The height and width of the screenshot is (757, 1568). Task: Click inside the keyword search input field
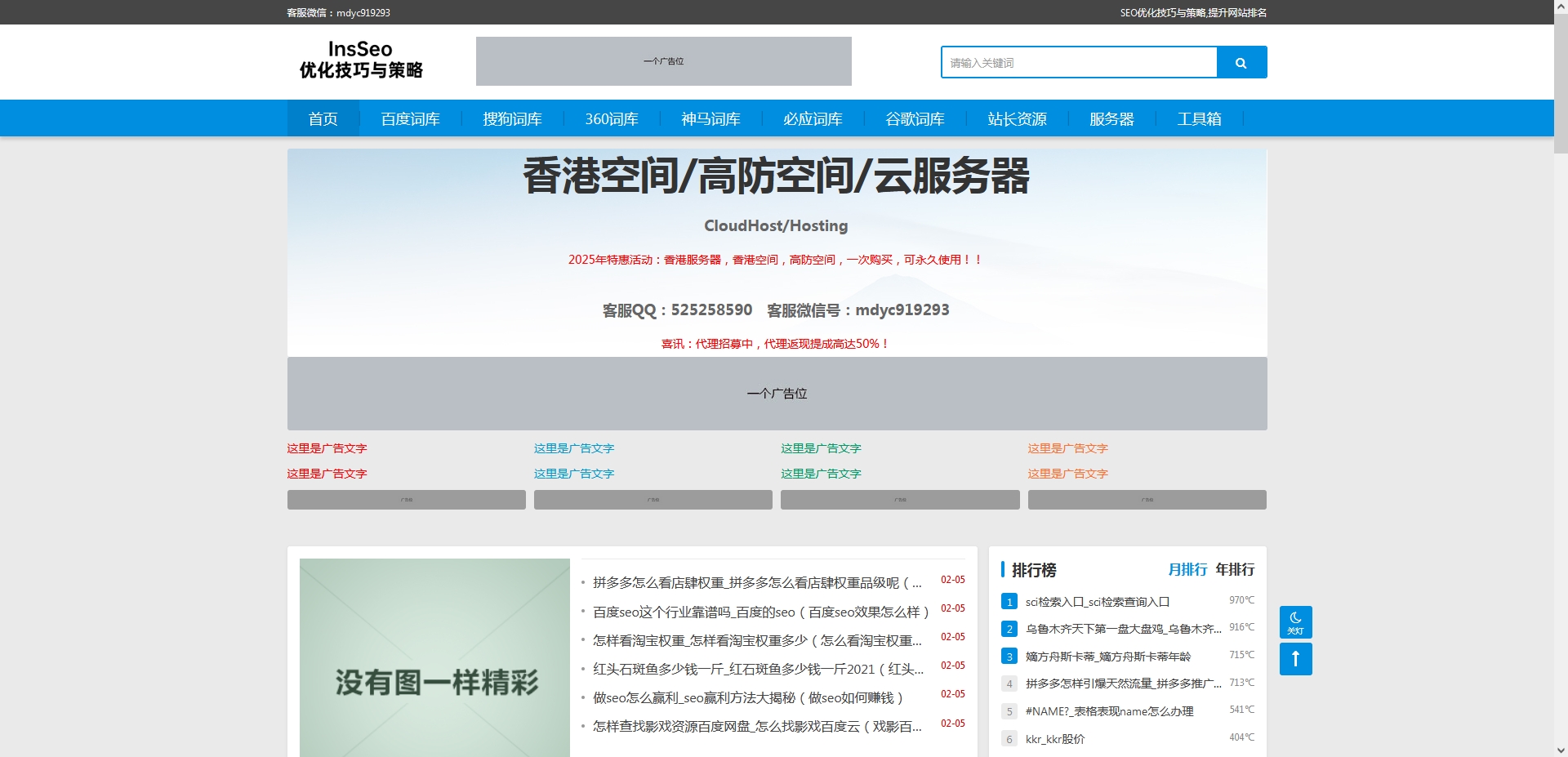point(1078,61)
